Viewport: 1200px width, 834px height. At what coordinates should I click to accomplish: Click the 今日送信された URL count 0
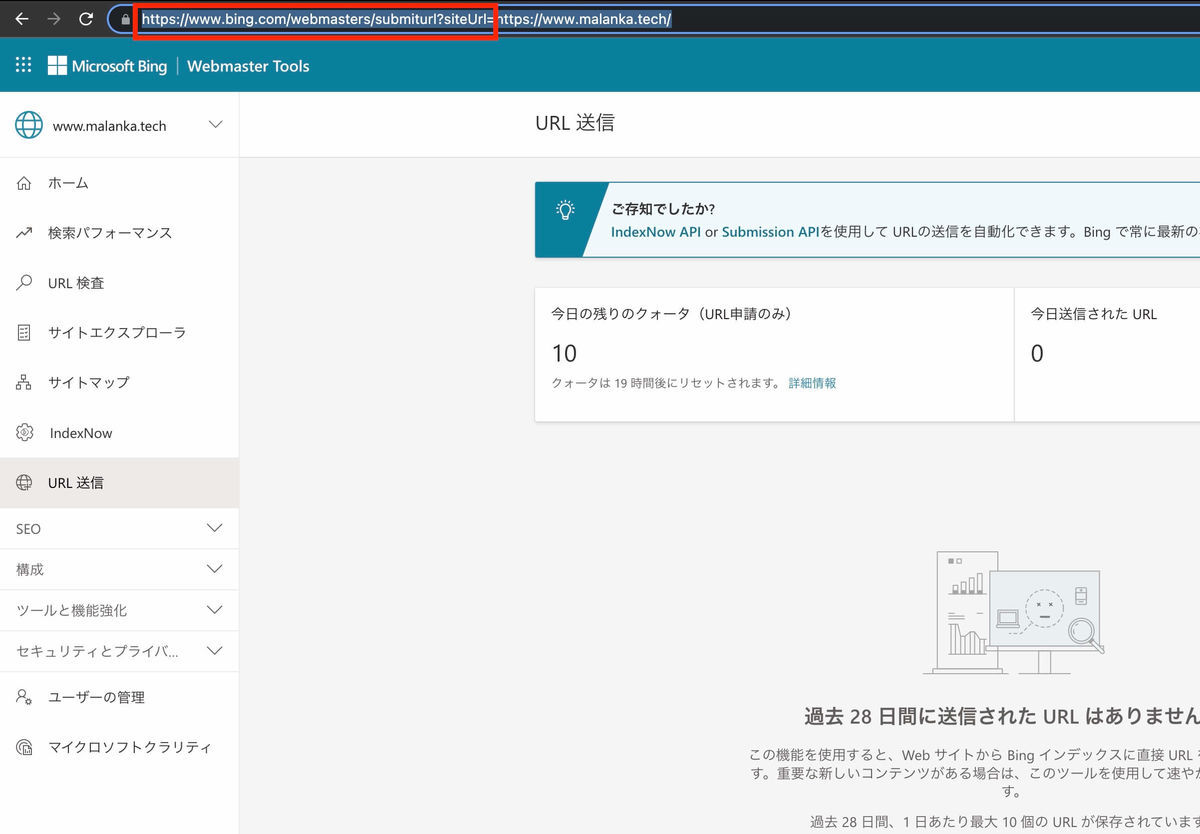[1037, 353]
